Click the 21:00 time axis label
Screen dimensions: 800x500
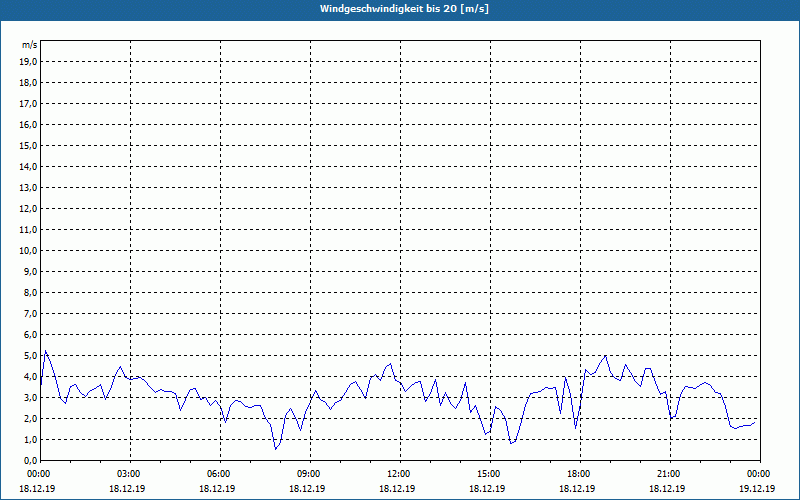click(670, 474)
